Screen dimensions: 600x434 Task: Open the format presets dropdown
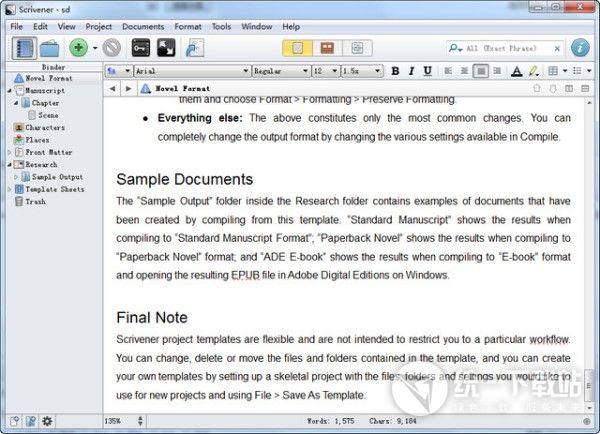coord(119,71)
